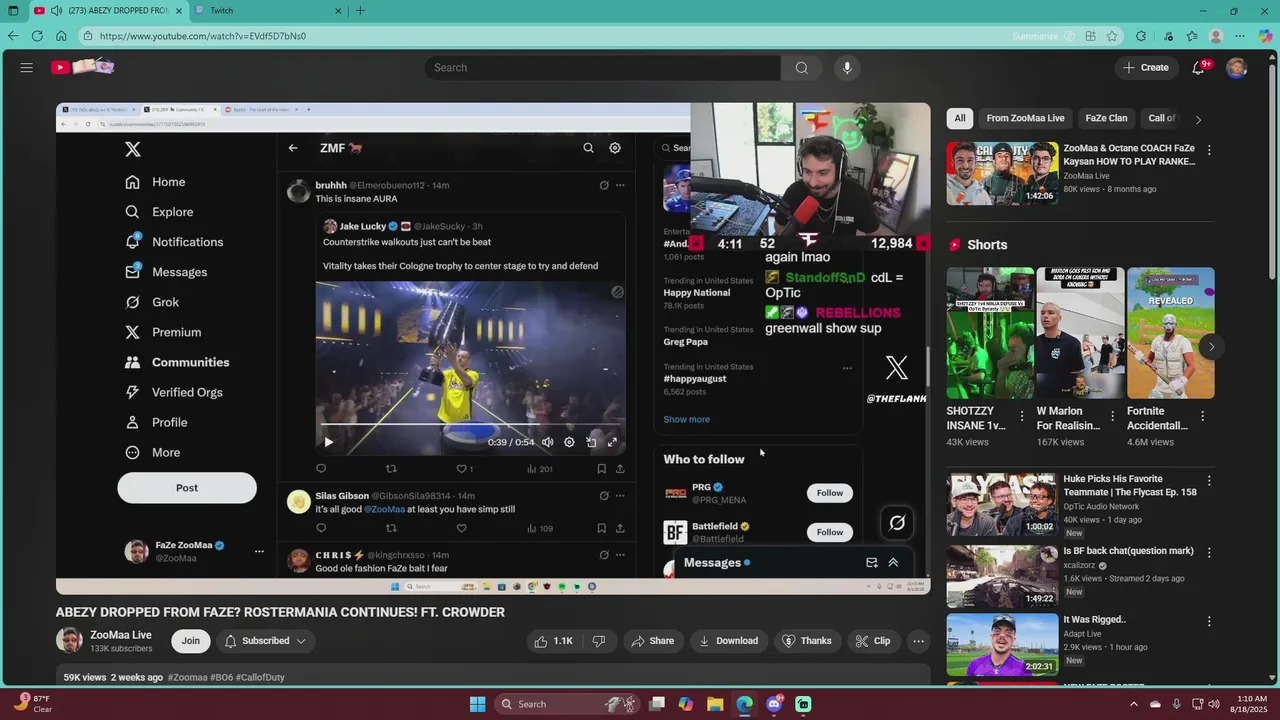
Task: Click the Create button
Action: pyautogui.click(x=1145, y=67)
